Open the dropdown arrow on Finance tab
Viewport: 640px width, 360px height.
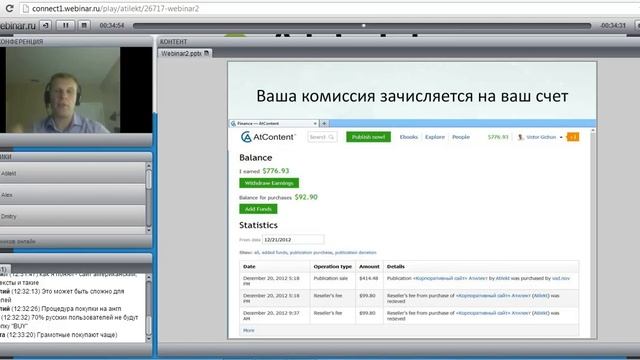(x=315, y=123)
